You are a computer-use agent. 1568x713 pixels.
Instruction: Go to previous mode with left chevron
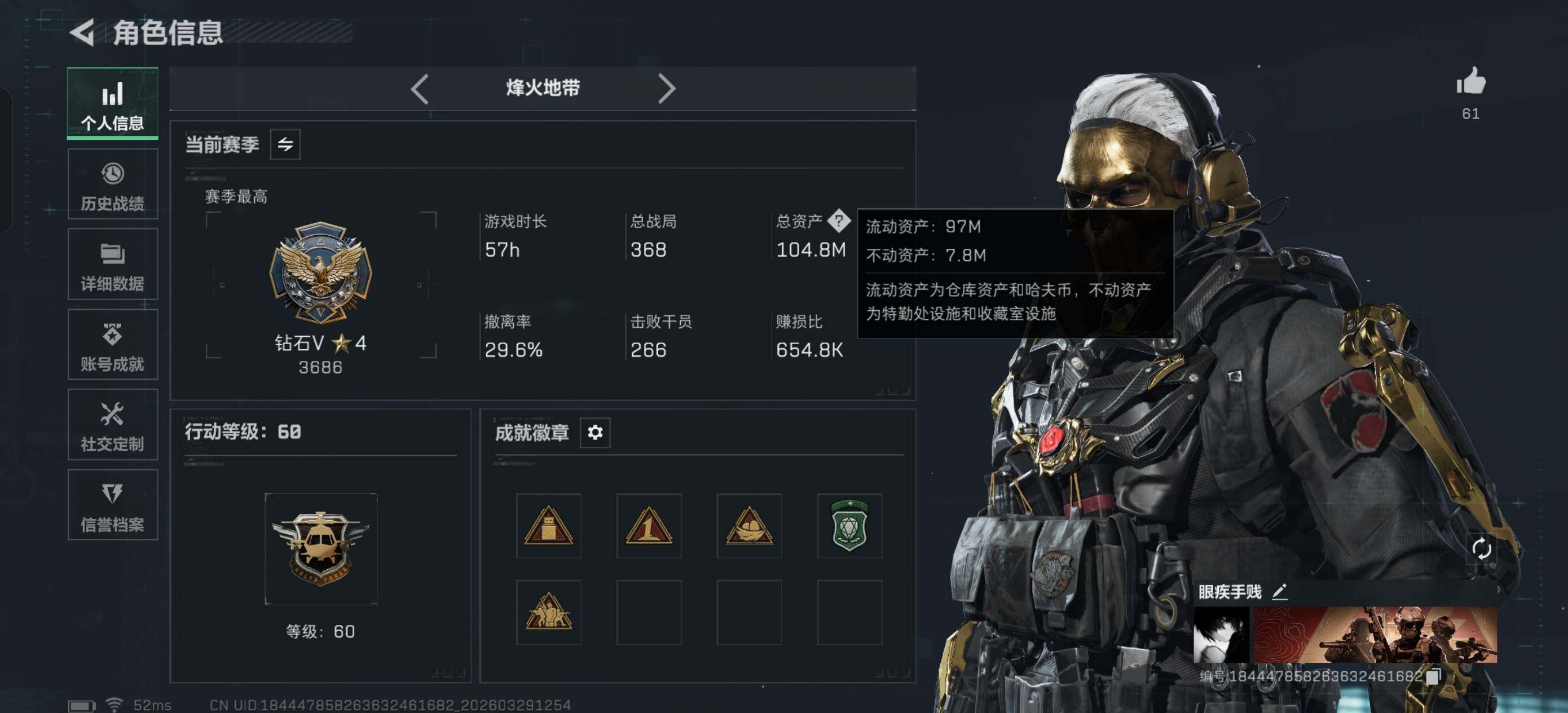coord(420,89)
